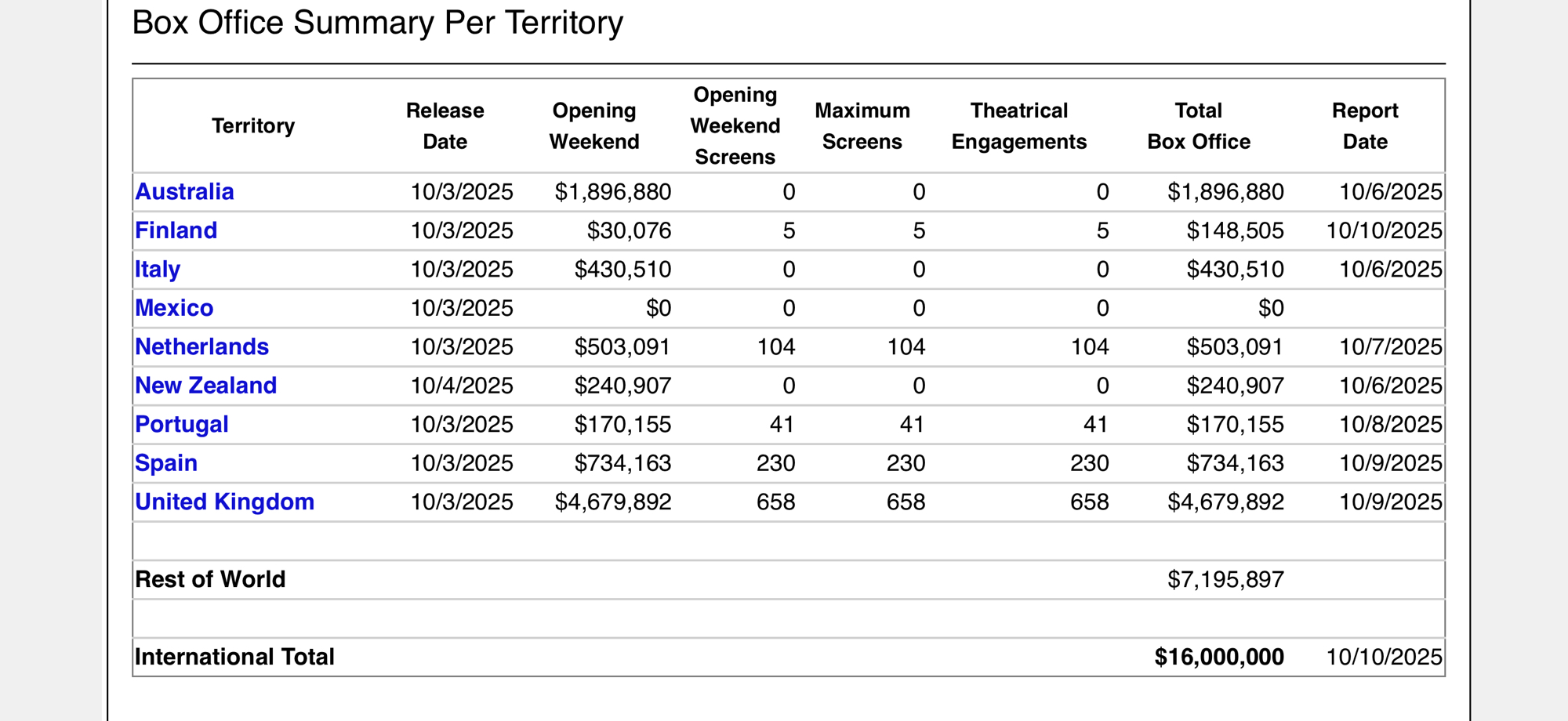Open the Italy territory link
This screenshot has height=721, width=1568.
point(158,270)
